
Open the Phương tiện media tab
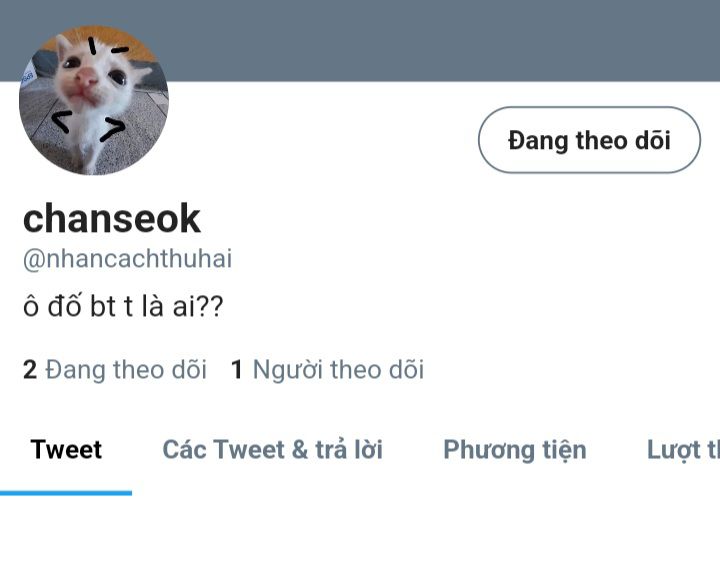[x=515, y=449]
